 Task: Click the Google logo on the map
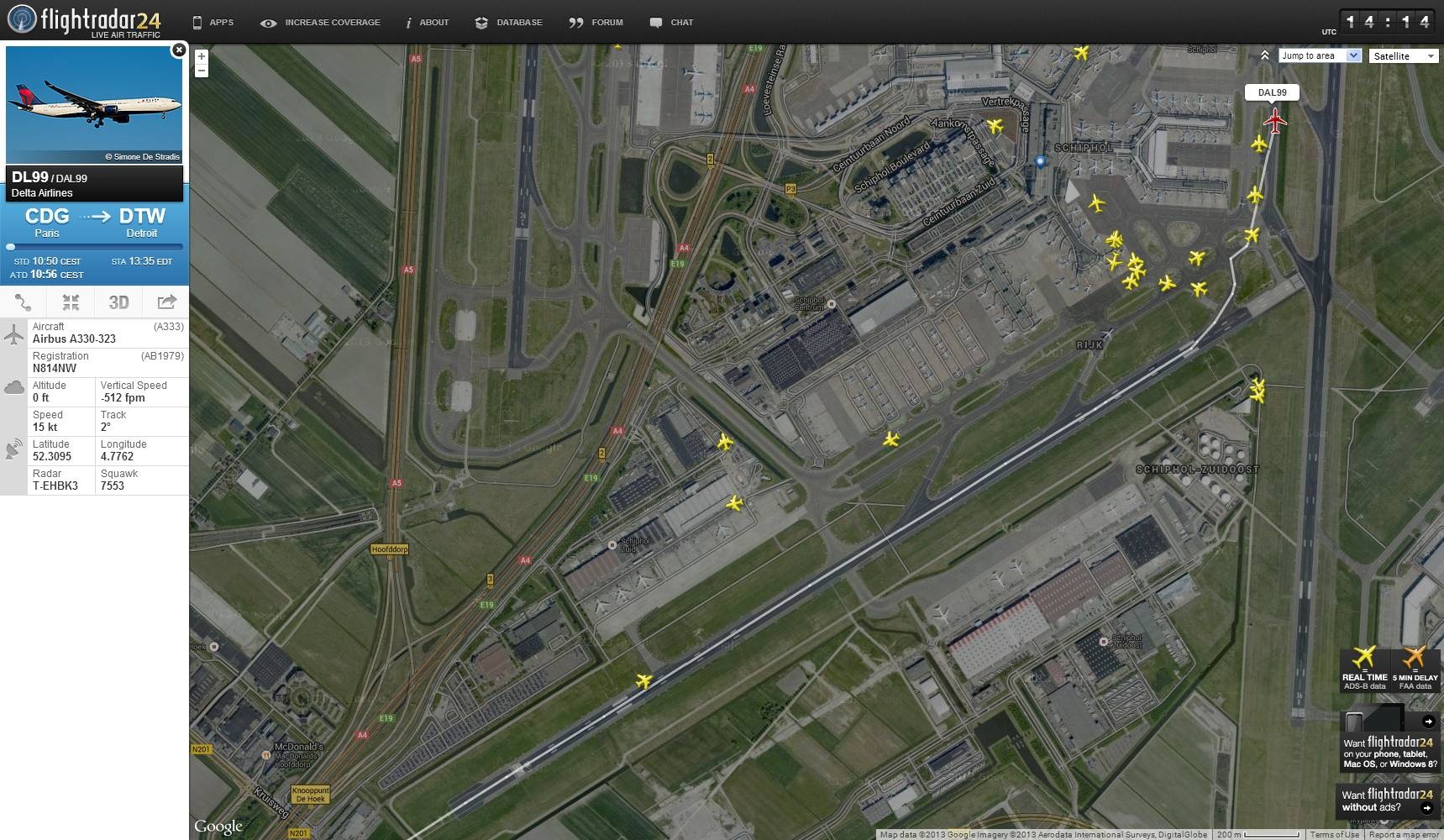(218, 827)
